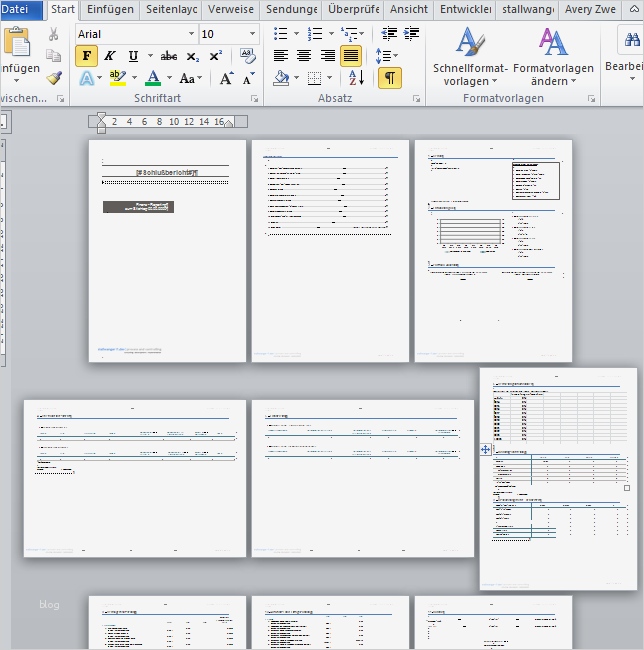Align text right

click(x=327, y=56)
